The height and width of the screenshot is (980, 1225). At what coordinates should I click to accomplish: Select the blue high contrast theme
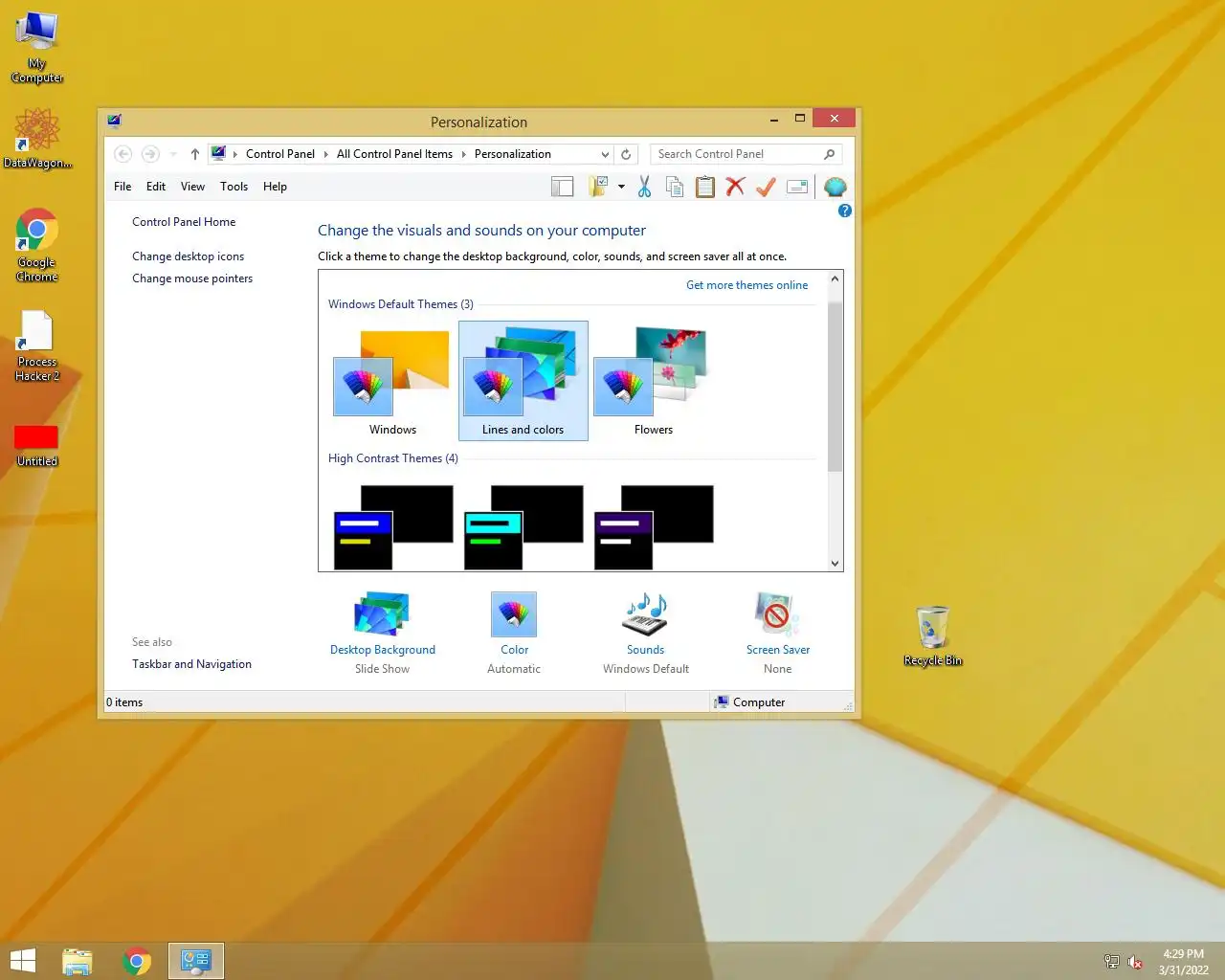point(392,526)
